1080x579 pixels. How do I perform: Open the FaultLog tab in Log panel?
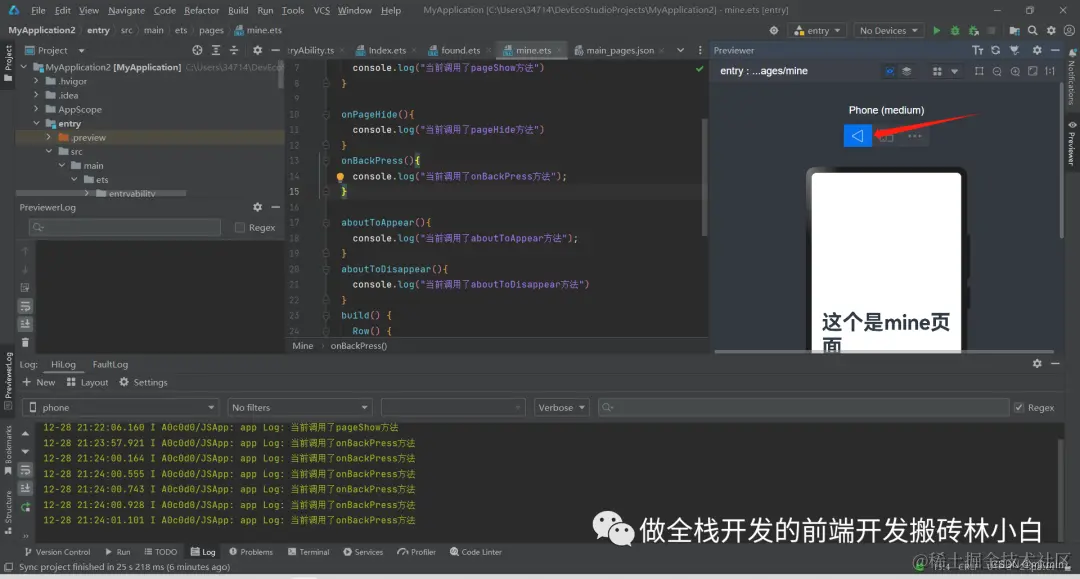pyautogui.click(x=110, y=364)
